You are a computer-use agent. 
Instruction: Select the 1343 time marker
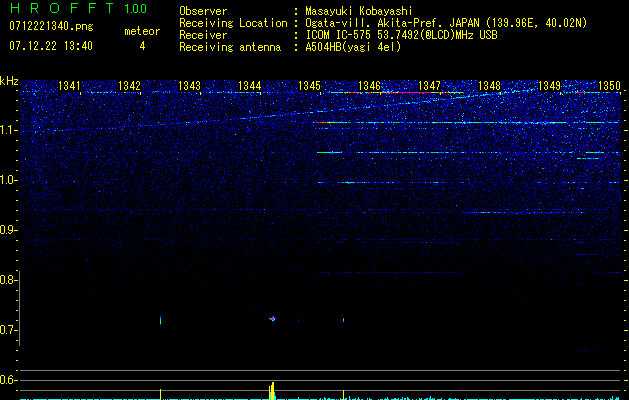coord(190,86)
